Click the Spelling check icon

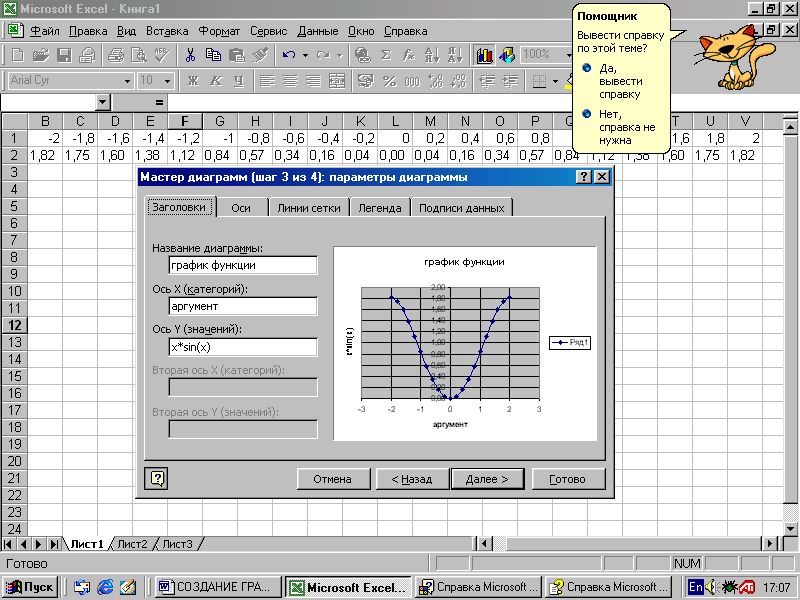point(162,55)
